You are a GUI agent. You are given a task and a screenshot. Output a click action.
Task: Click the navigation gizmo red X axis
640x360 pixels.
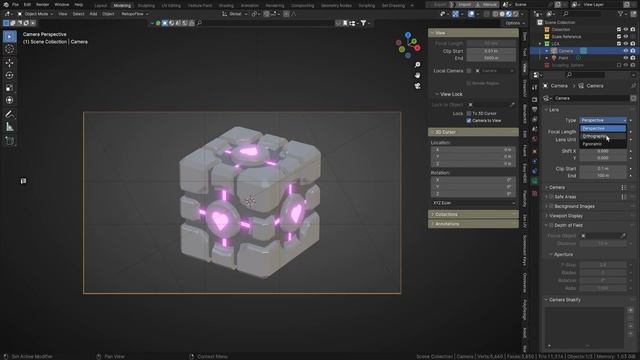[x=418, y=48]
